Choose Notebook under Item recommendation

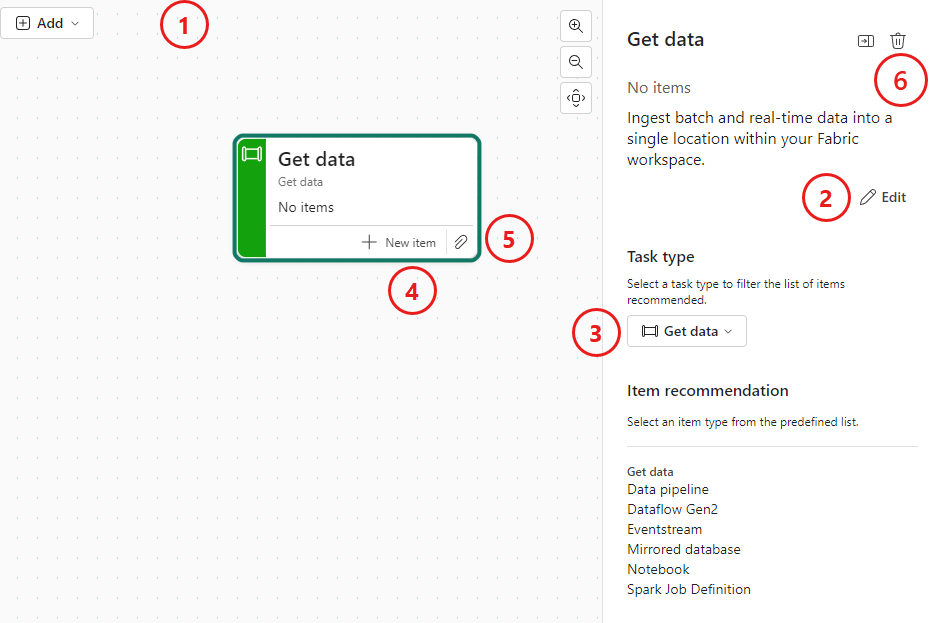tap(658, 569)
